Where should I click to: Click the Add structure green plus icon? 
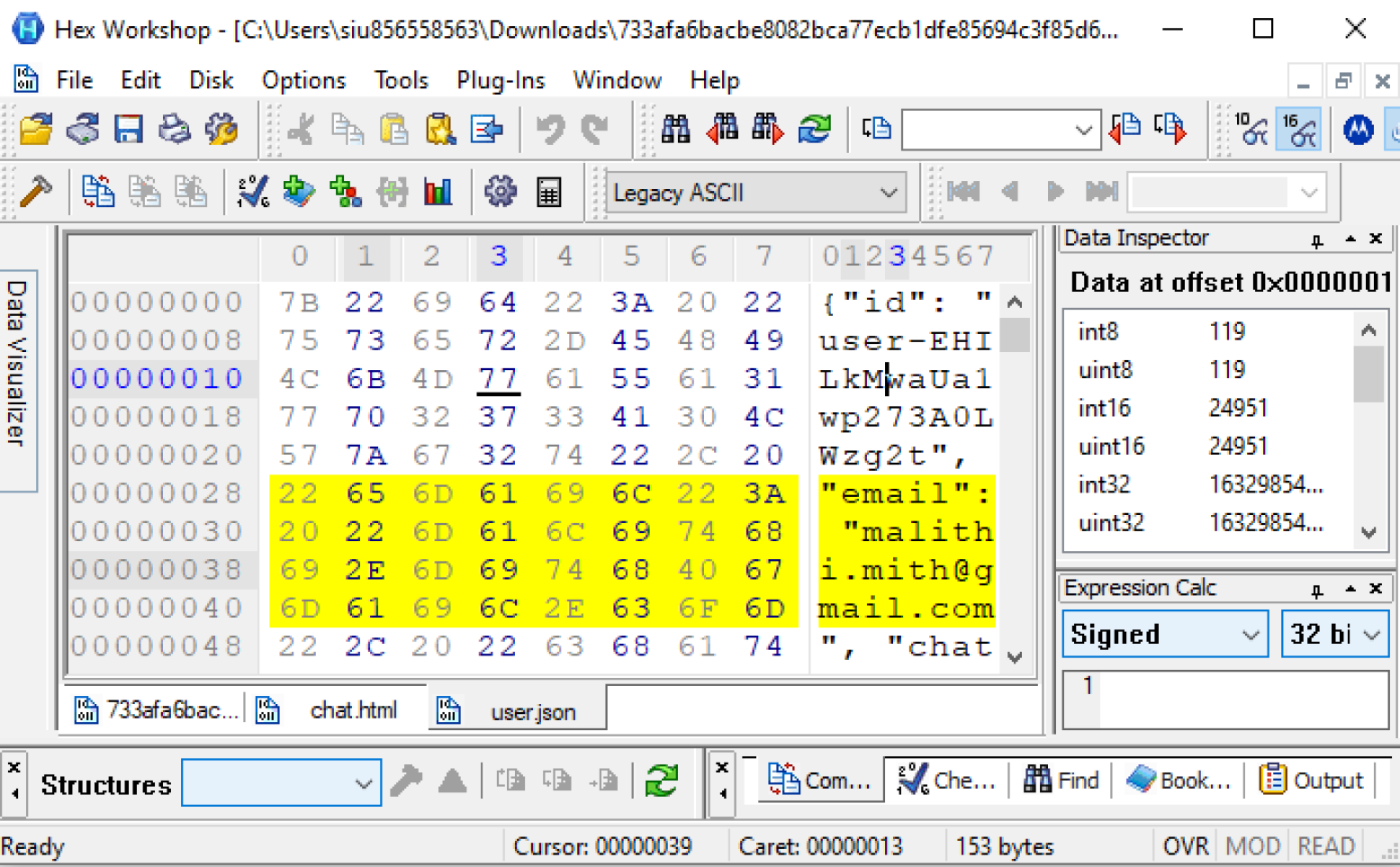[345, 192]
